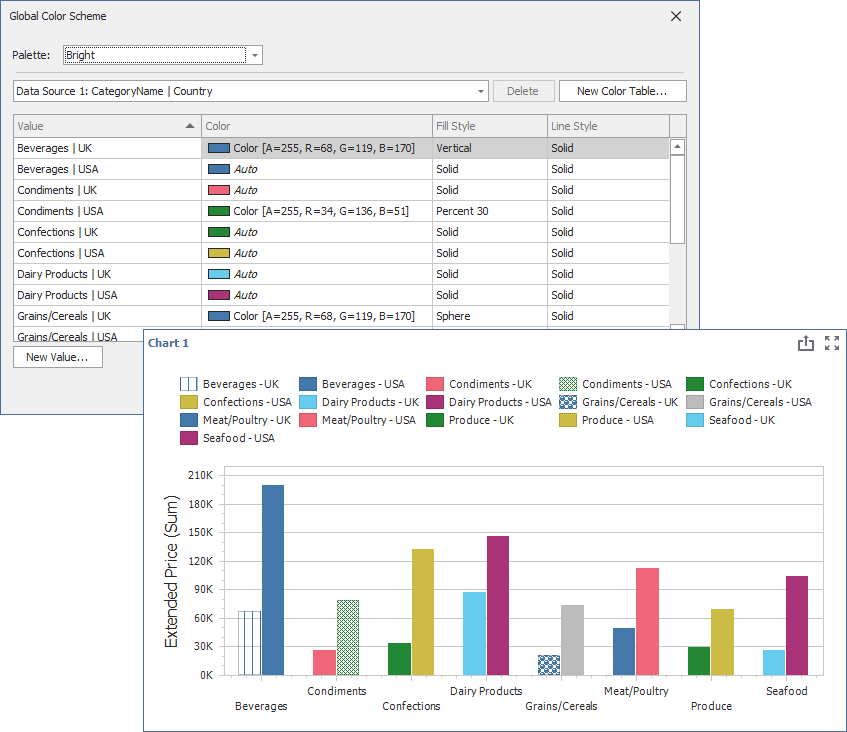The height and width of the screenshot is (732, 847).
Task: Click the Vertical fill style cell
Action: click(490, 148)
